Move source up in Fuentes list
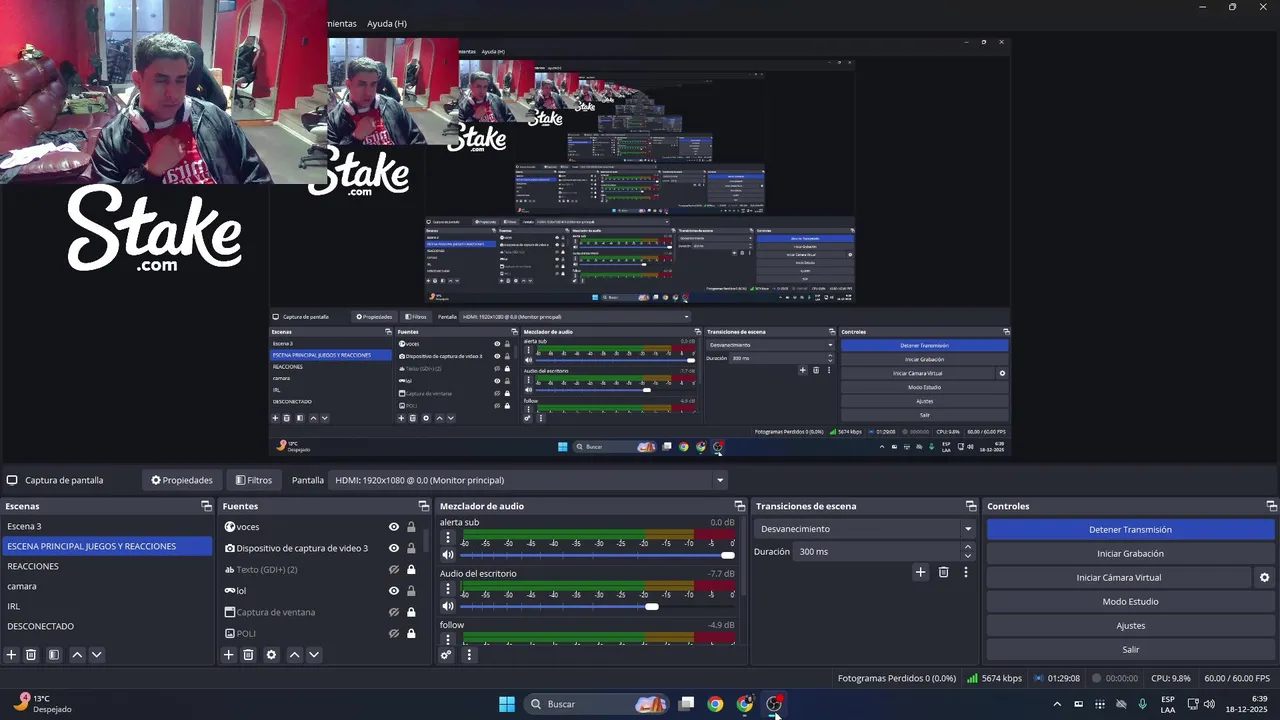Viewport: 1280px width, 720px height. coord(294,655)
